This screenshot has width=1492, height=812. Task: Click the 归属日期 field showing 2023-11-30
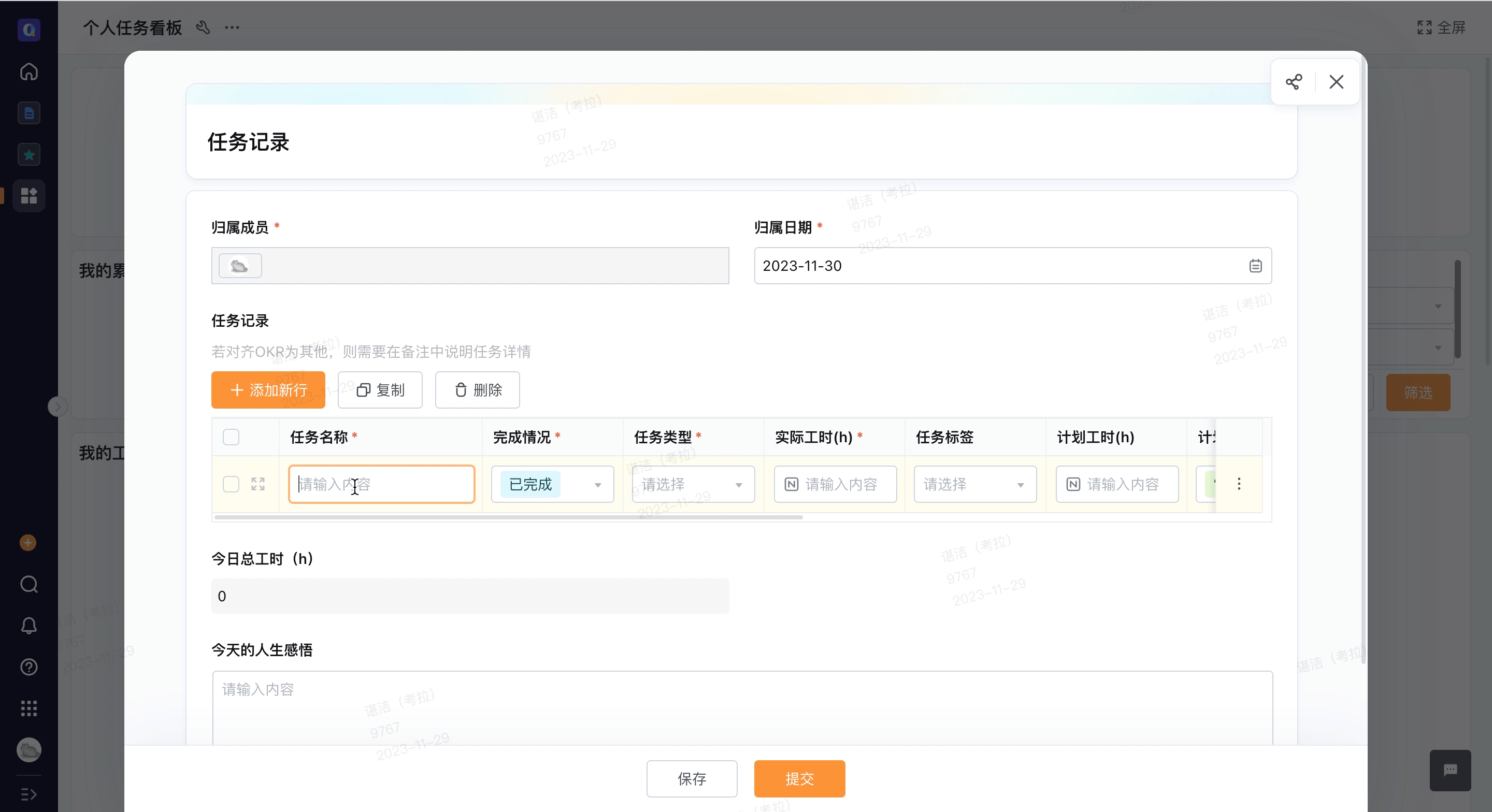(x=1013, y=266)
